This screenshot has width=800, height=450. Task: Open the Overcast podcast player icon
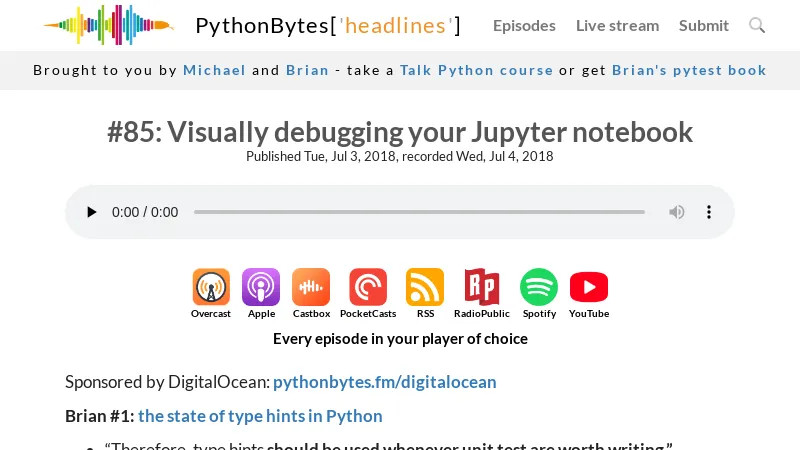[211, 287]
